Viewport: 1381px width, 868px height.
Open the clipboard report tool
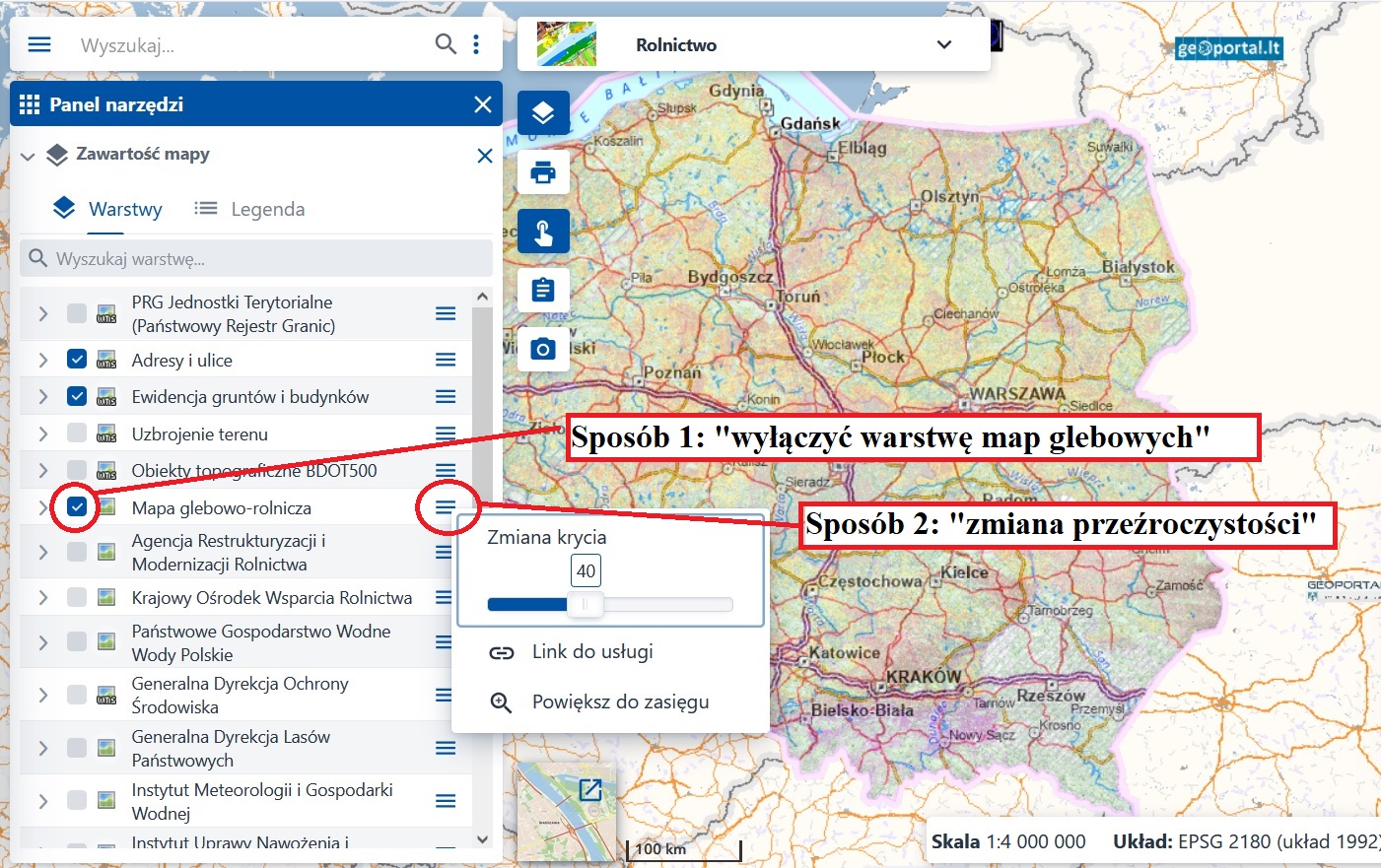[543, 291]
